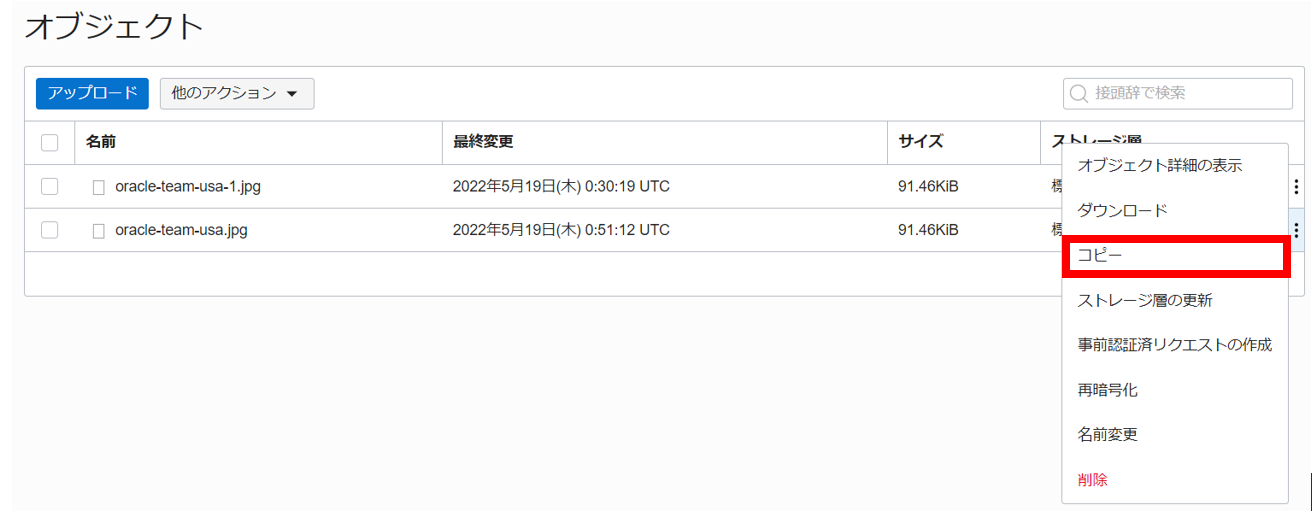Click the file icon beside oracle-team-usa.jpg
Image resolution: width=1313 pixels, height=515 pixels.
98,231
